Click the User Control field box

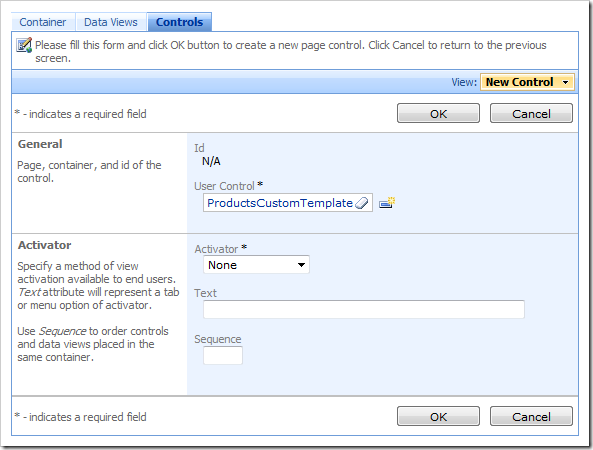288,203
